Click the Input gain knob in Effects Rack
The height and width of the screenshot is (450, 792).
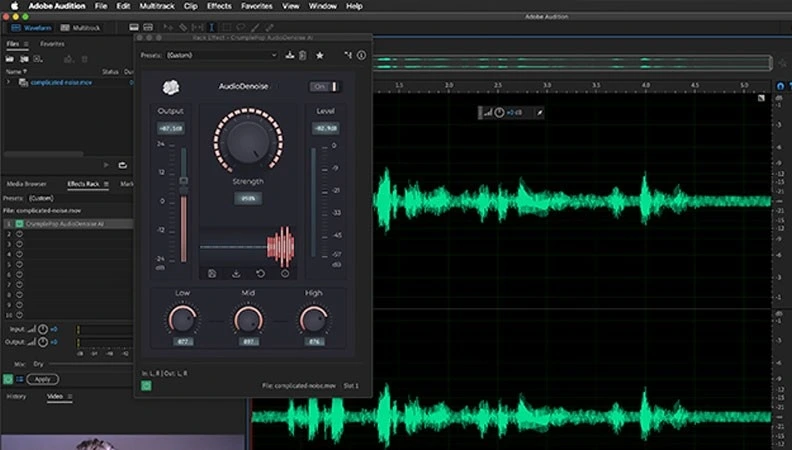[43, 329]
